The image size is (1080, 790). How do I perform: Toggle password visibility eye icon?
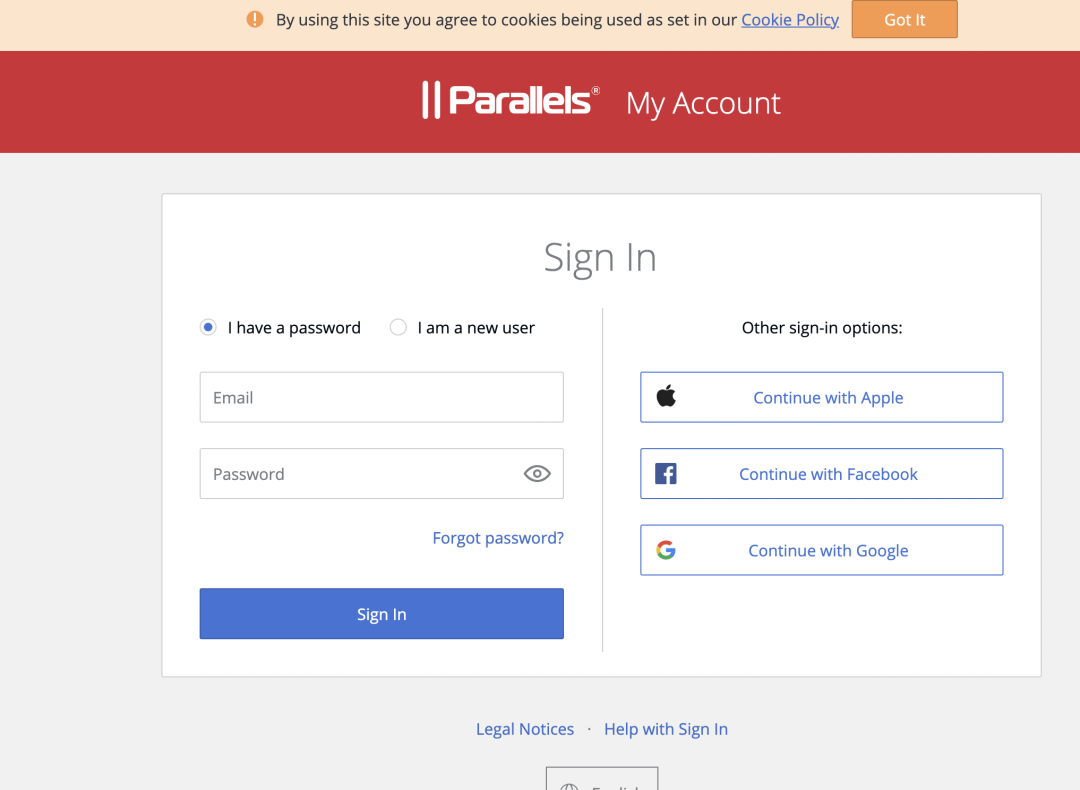click(x=537, y=474)
